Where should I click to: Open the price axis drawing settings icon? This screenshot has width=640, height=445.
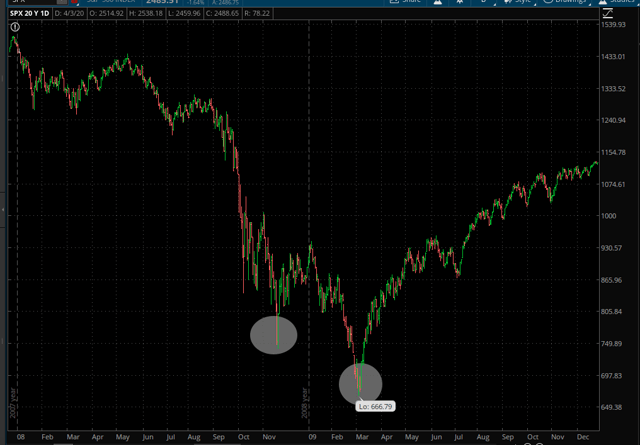(607, 13)
